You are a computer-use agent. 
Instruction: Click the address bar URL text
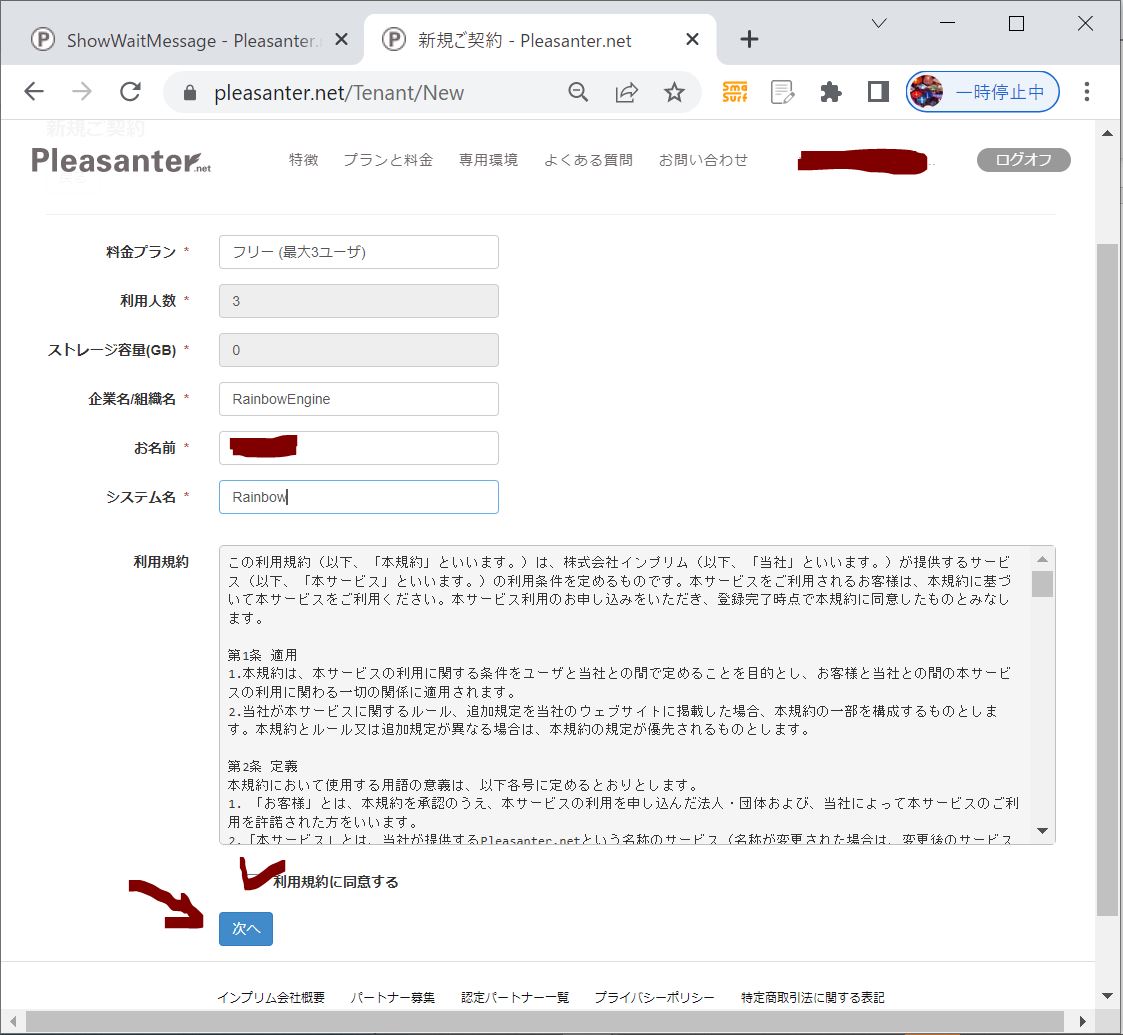tap(339, 92)
